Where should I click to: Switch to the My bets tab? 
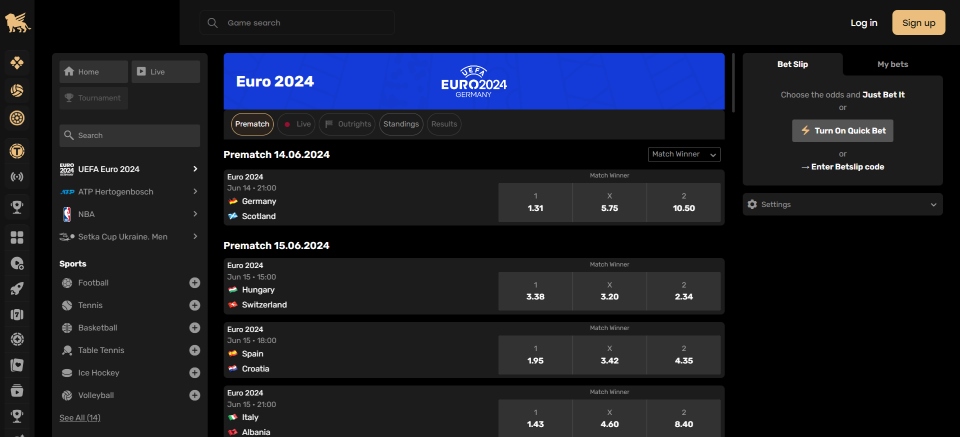pyautogui.click(x=892, y=64)
